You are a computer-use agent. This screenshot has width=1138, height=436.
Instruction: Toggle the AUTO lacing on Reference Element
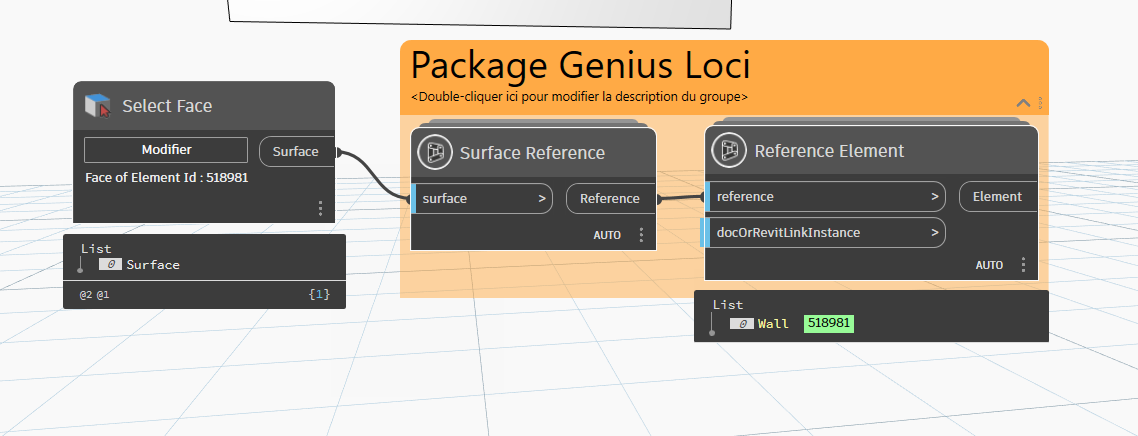click(x=989, y=265)
